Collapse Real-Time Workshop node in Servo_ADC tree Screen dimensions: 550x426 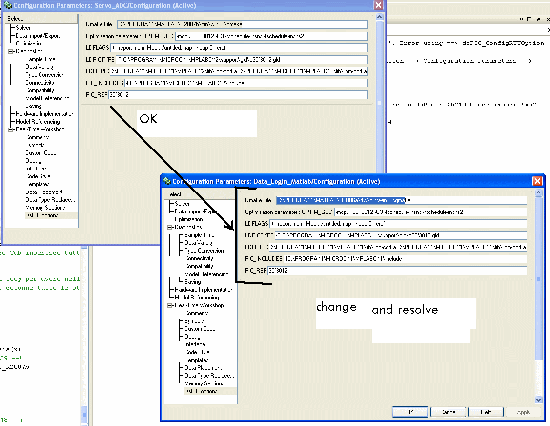11,129
